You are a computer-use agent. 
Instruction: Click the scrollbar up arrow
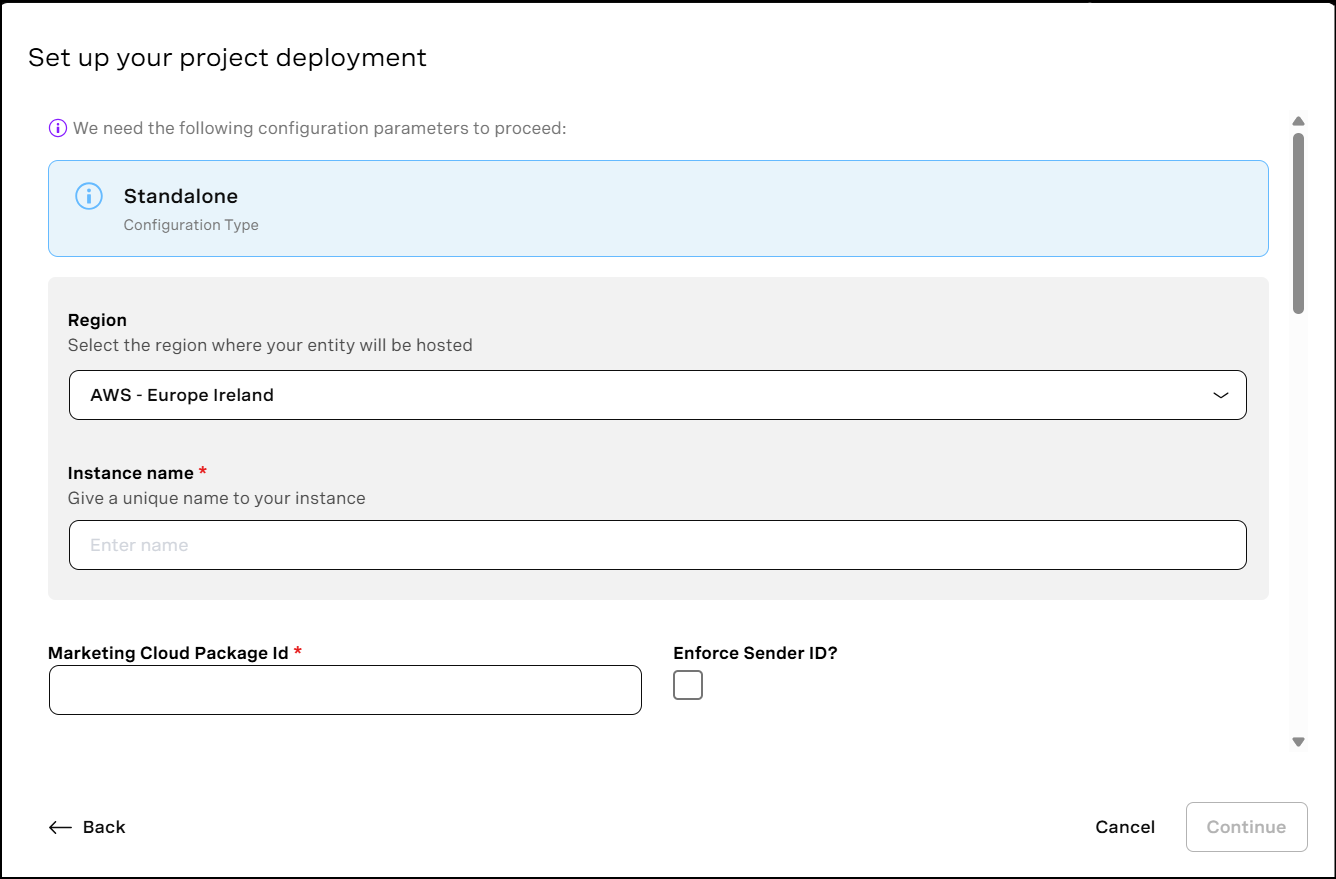tap(1298, 122)
